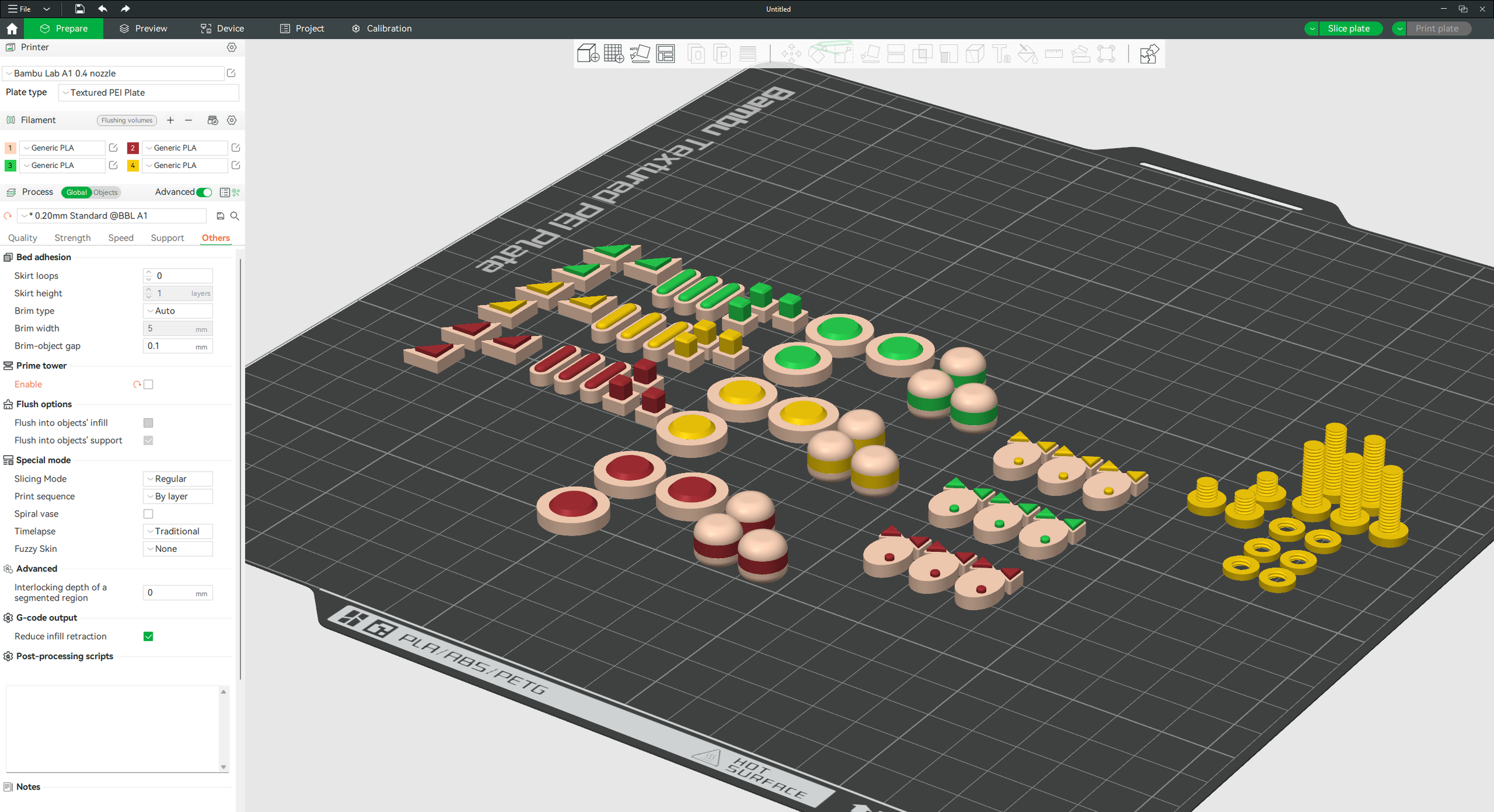Open the Strength settings tab
The image size is (1494, 812).
(73, 238)
